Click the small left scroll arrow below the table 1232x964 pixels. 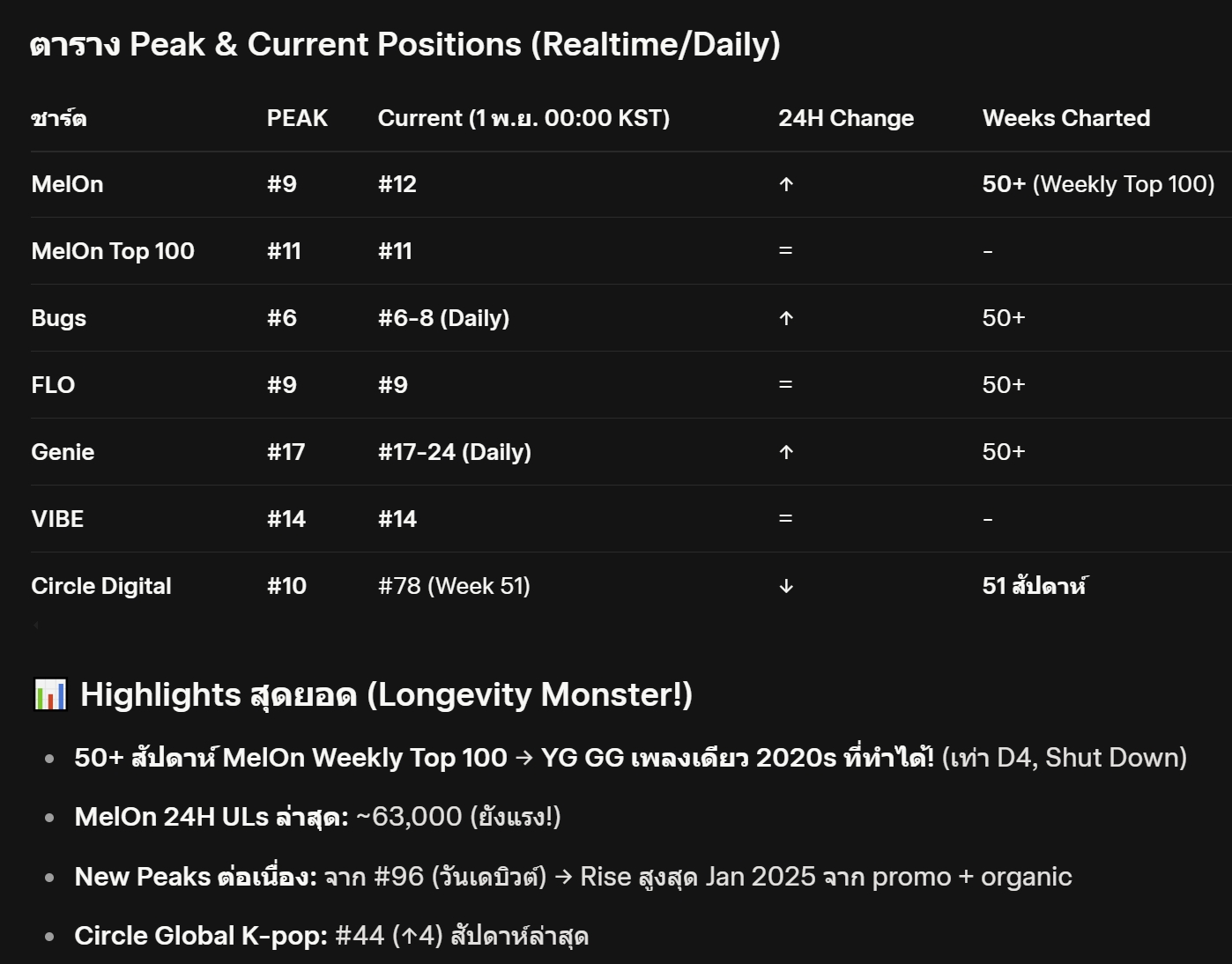coord(36,626)
